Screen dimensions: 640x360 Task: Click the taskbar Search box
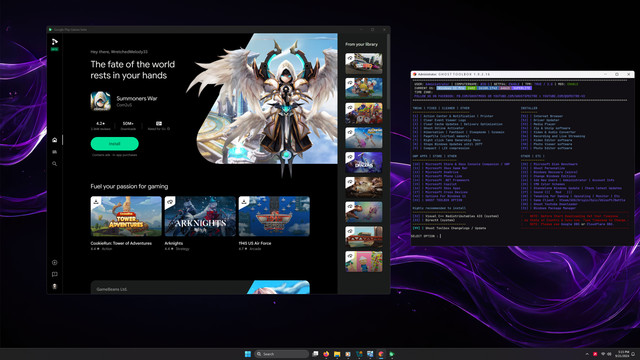[281, 354]
